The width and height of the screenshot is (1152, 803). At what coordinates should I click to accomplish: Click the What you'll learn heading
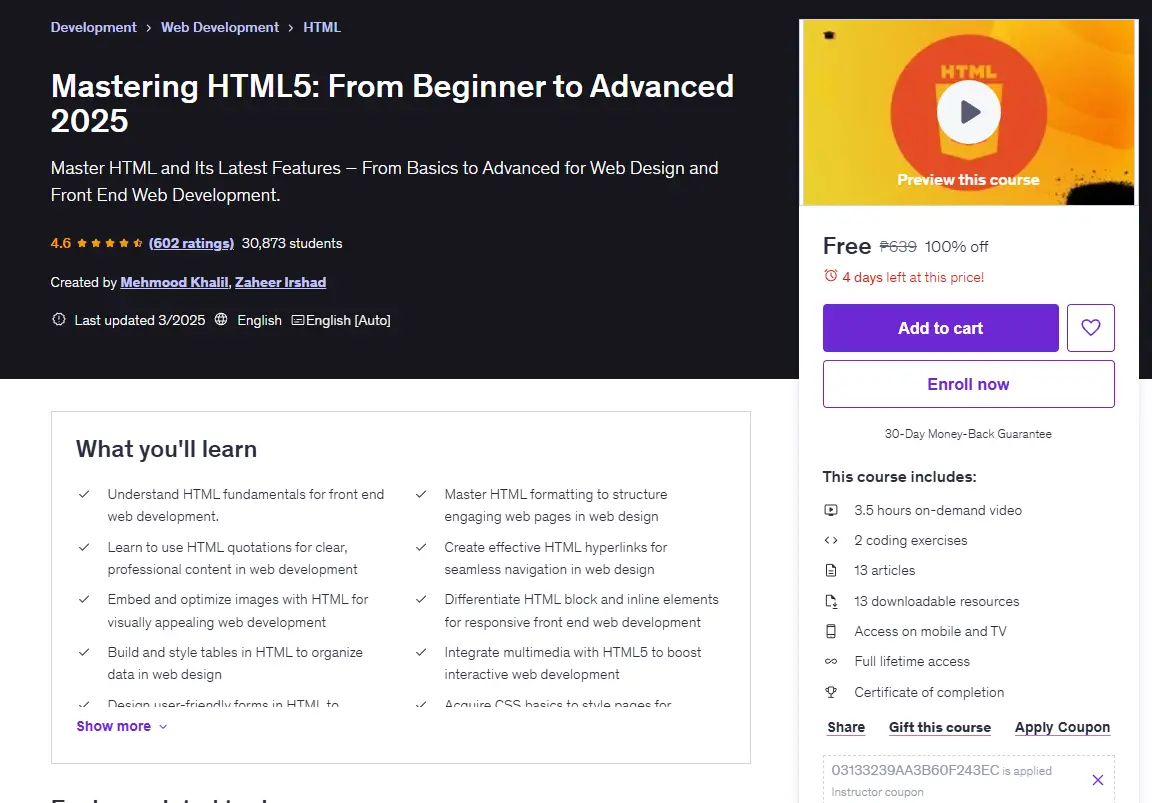pyautogui.click(x=167, y=449)
